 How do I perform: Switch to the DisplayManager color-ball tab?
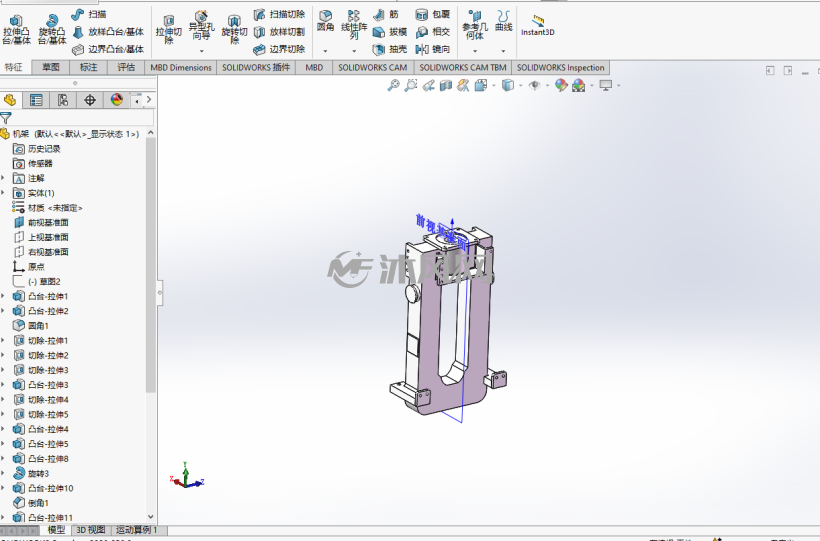117,100
